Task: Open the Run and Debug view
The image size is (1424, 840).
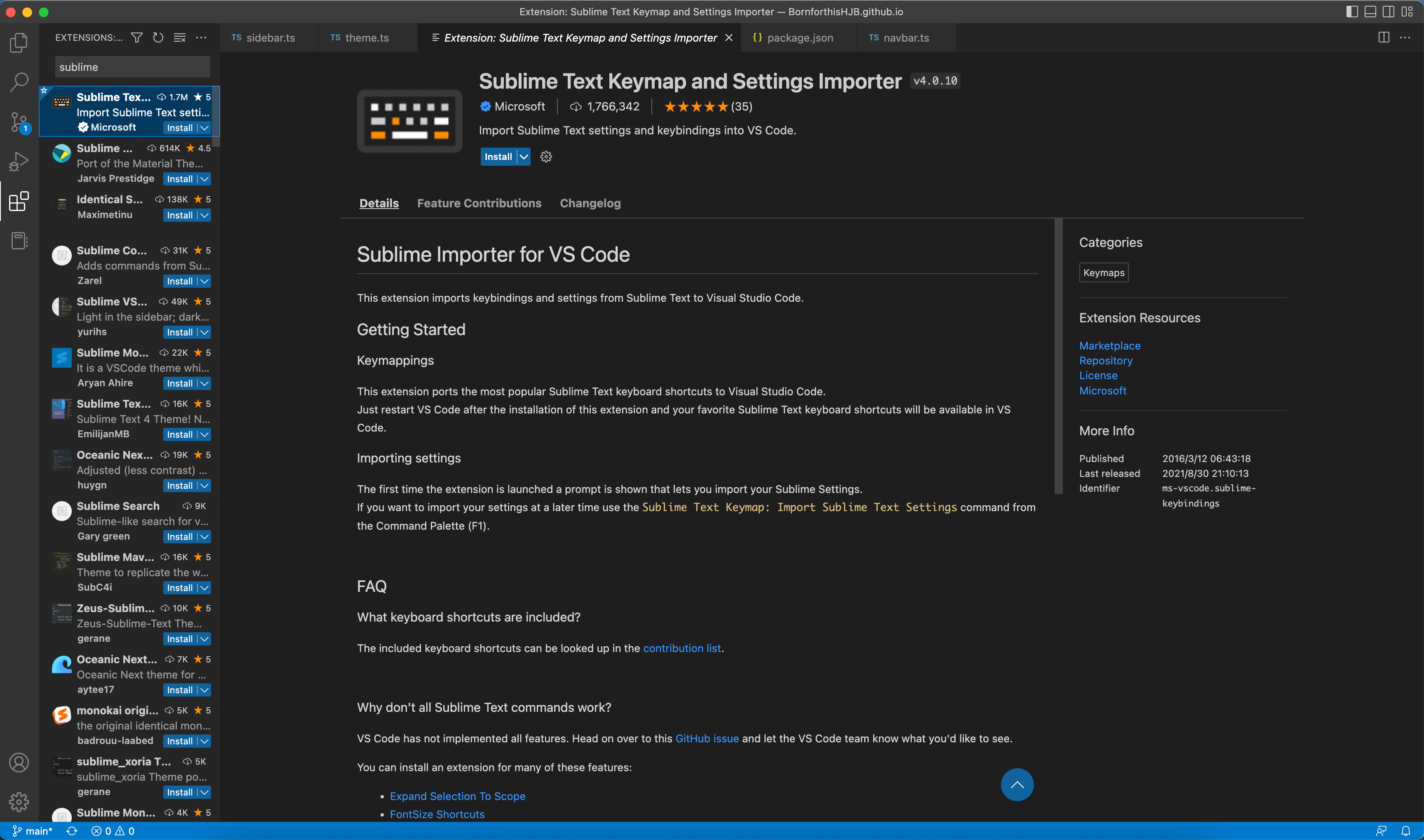Action: pyautogui.click(x=19, y=161)
